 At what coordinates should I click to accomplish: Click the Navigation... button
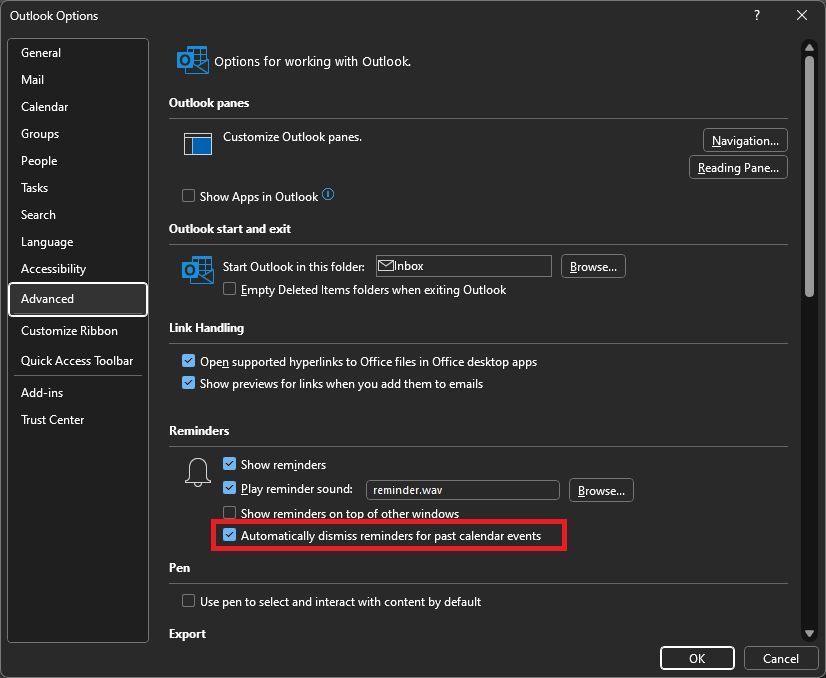tap(745, 141)
